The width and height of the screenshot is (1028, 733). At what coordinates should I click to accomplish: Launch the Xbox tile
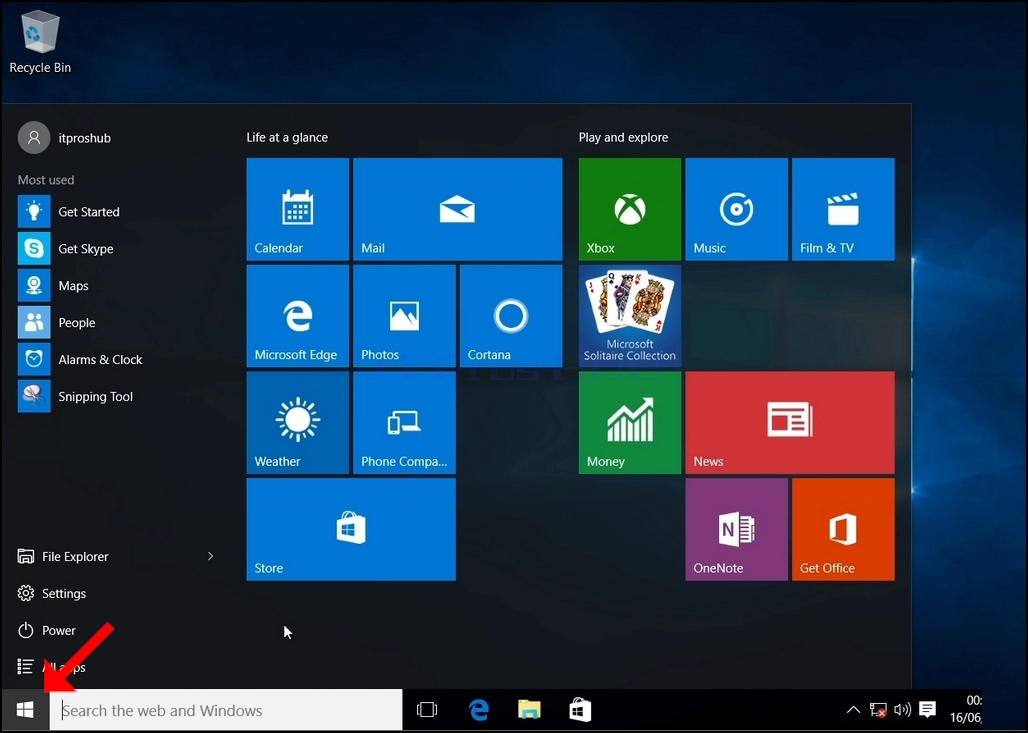pos(630,209)
